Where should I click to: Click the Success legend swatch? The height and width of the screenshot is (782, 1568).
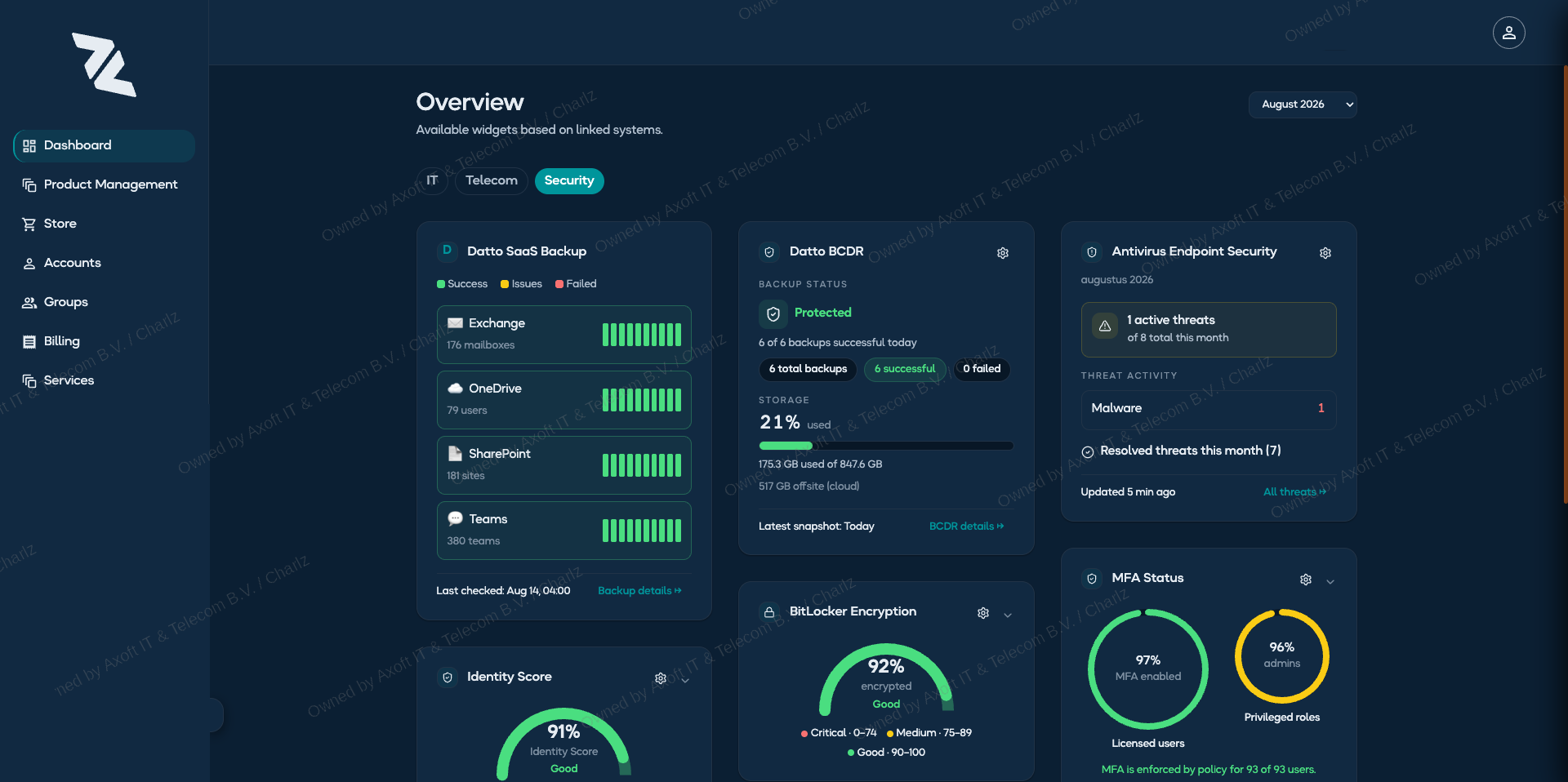pos(441,284)
